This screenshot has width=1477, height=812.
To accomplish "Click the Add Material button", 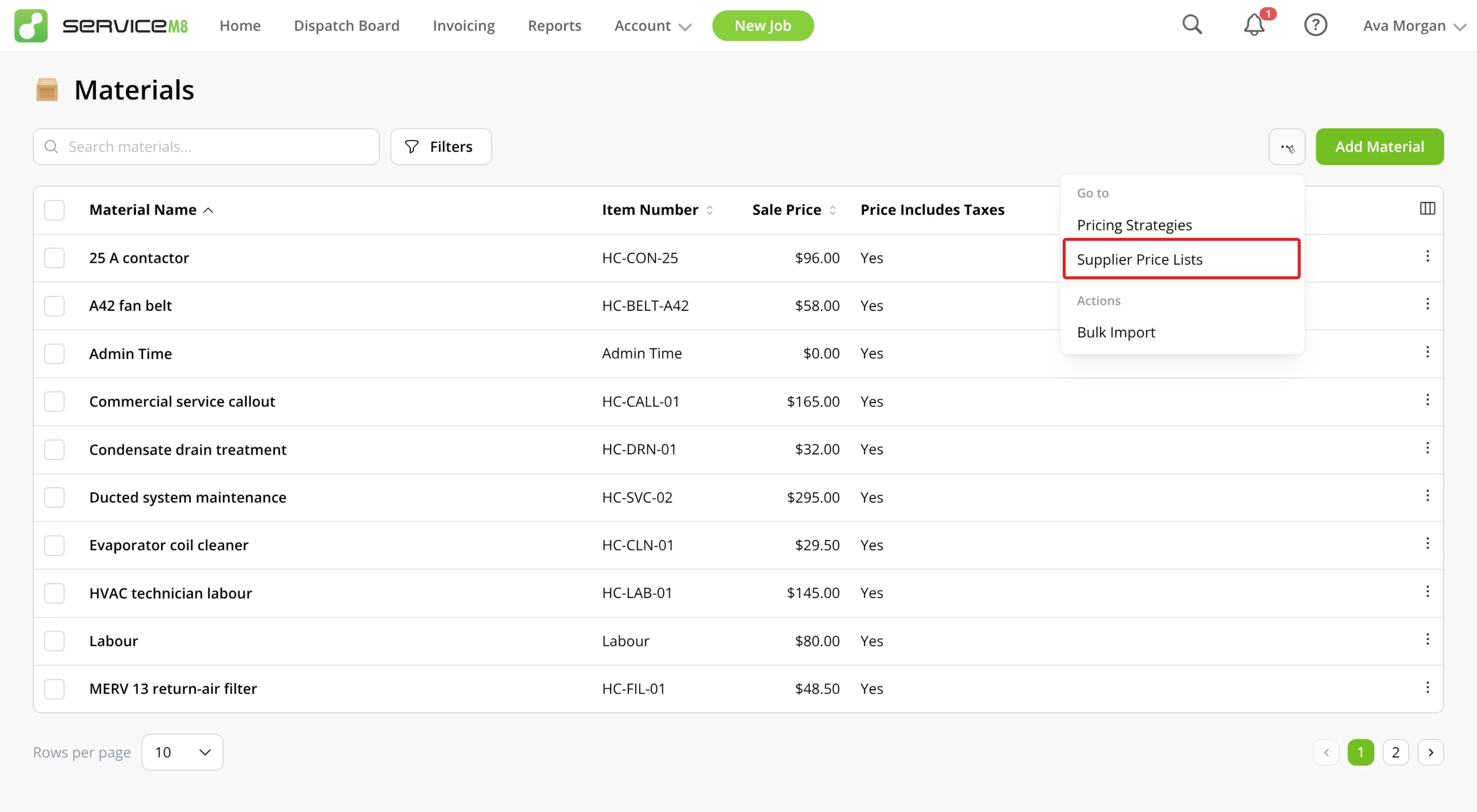I will click(x=1380, y=147).
